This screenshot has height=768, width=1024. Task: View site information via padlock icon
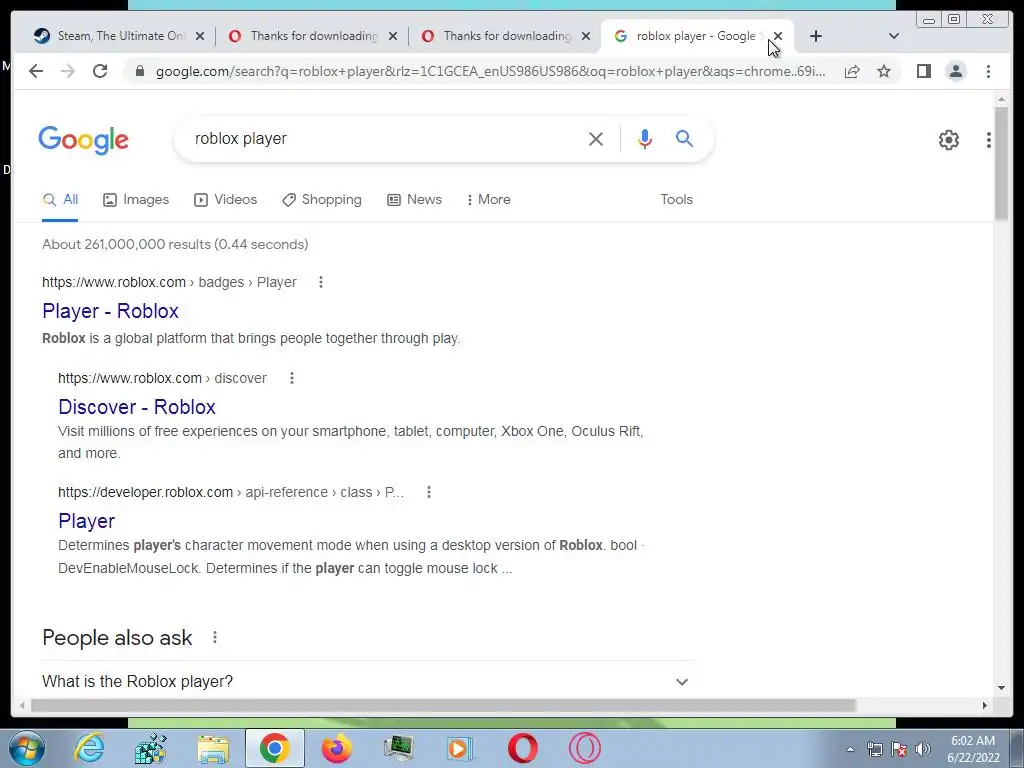139,71
